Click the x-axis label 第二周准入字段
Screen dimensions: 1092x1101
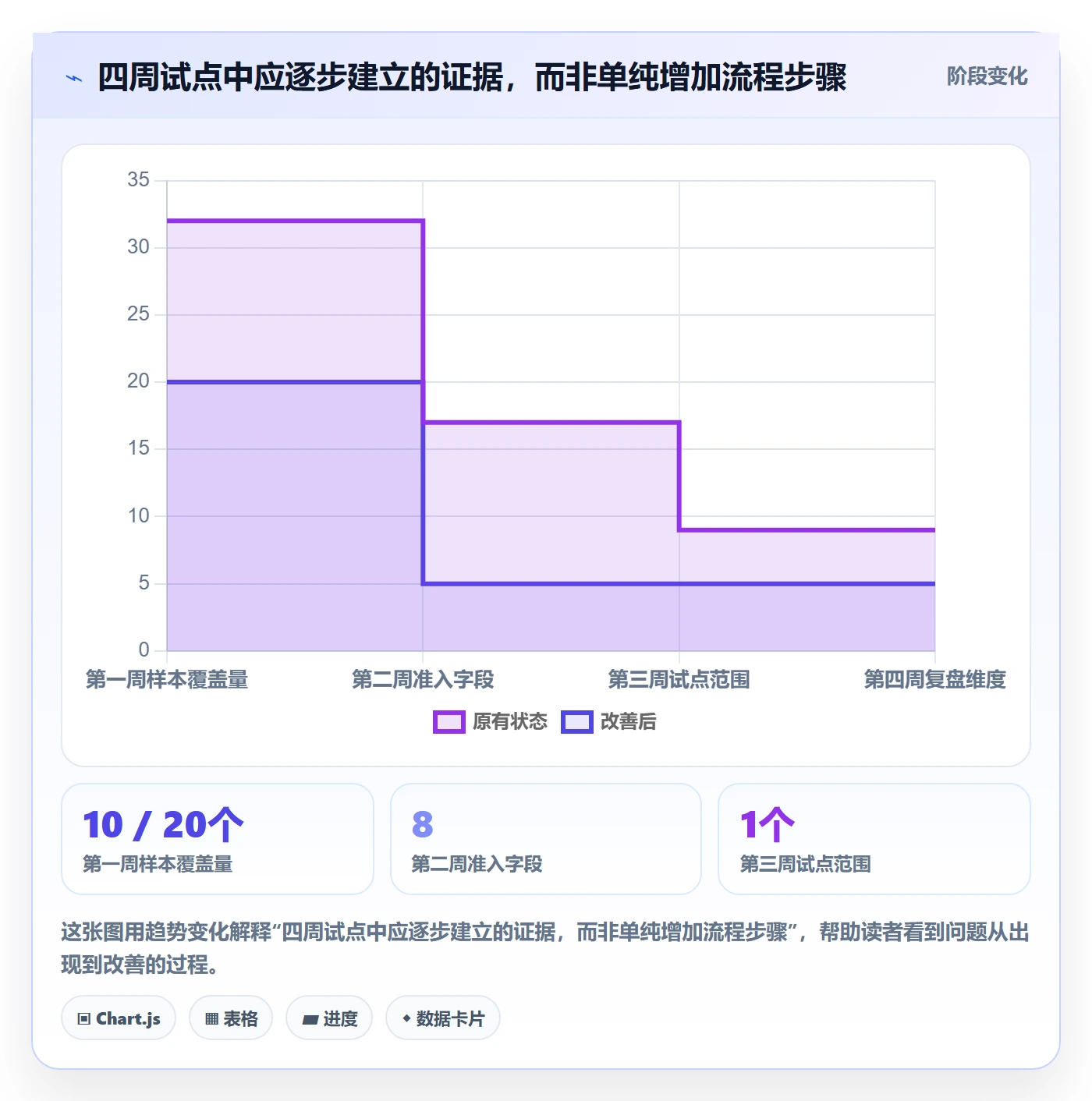[423, 680]
